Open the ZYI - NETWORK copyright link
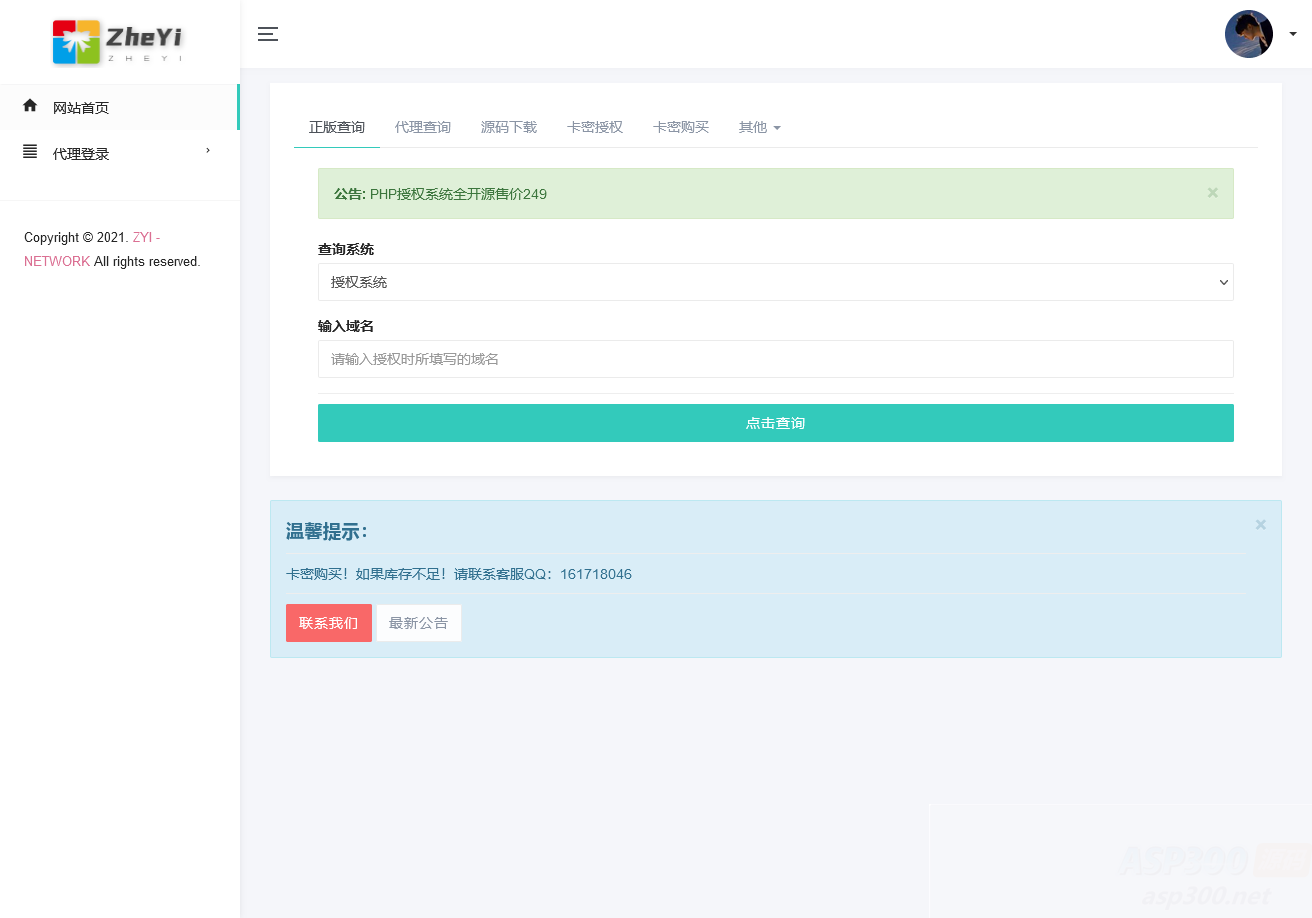The image size is (1312, 918). (x=91, y=249)
